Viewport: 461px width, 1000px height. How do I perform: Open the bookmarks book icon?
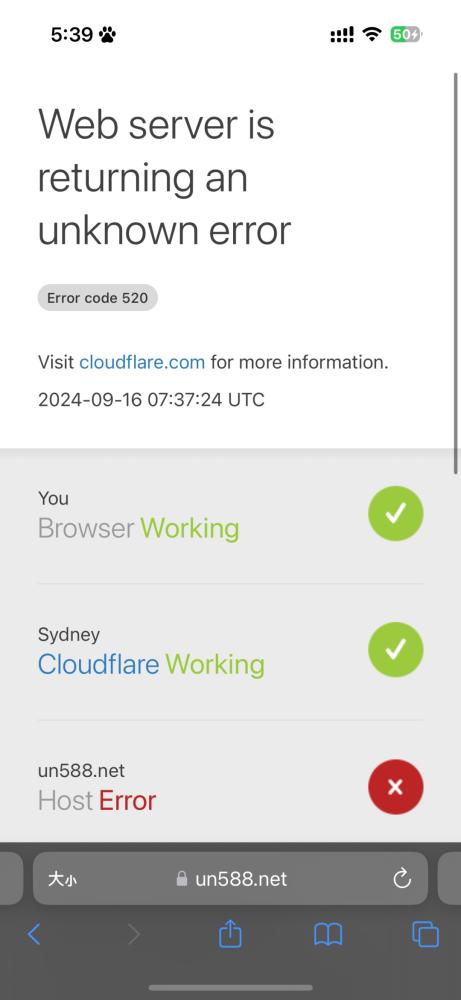328,934
